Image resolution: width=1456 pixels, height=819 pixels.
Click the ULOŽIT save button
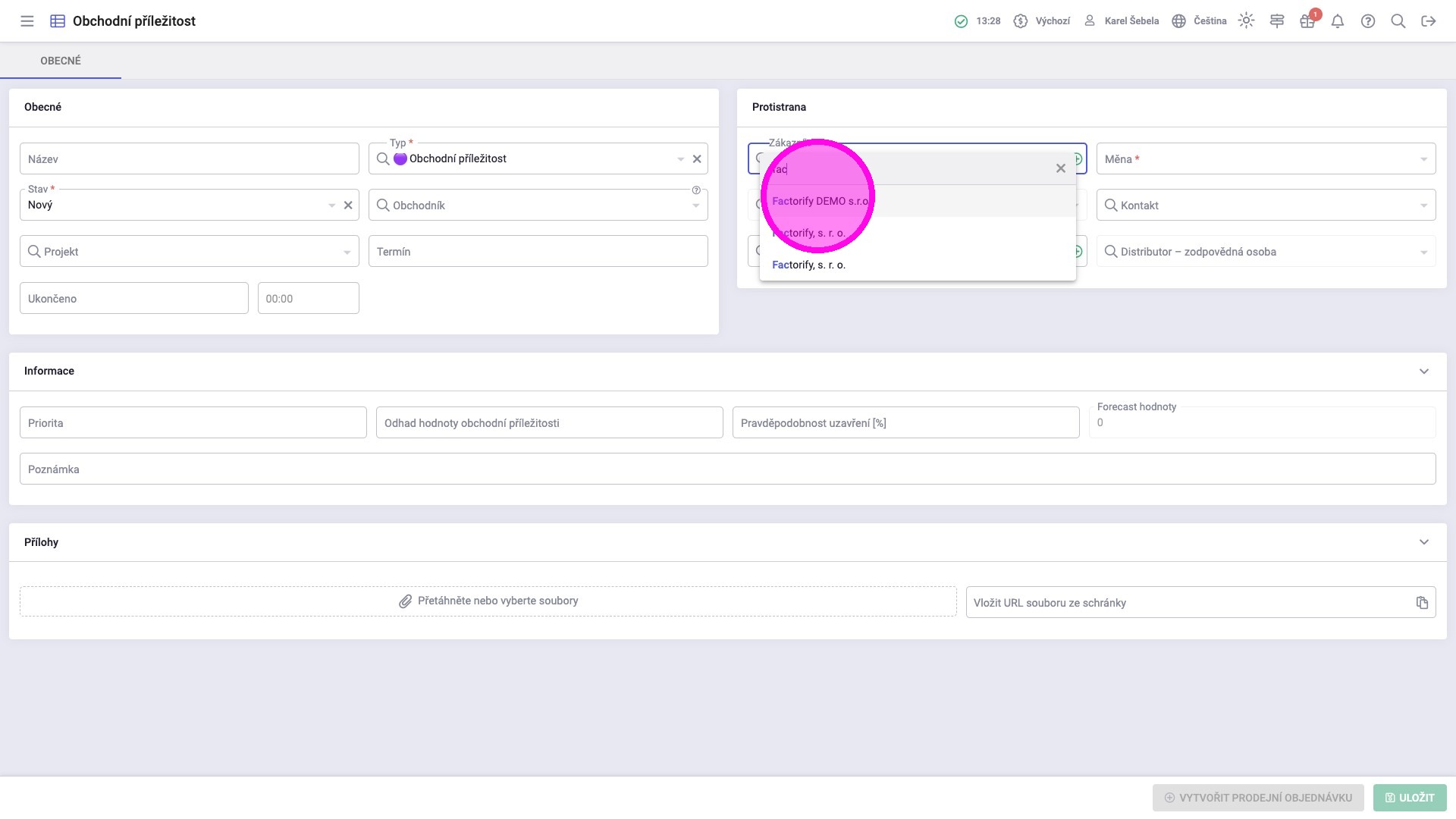click(x=1410, y=798)
